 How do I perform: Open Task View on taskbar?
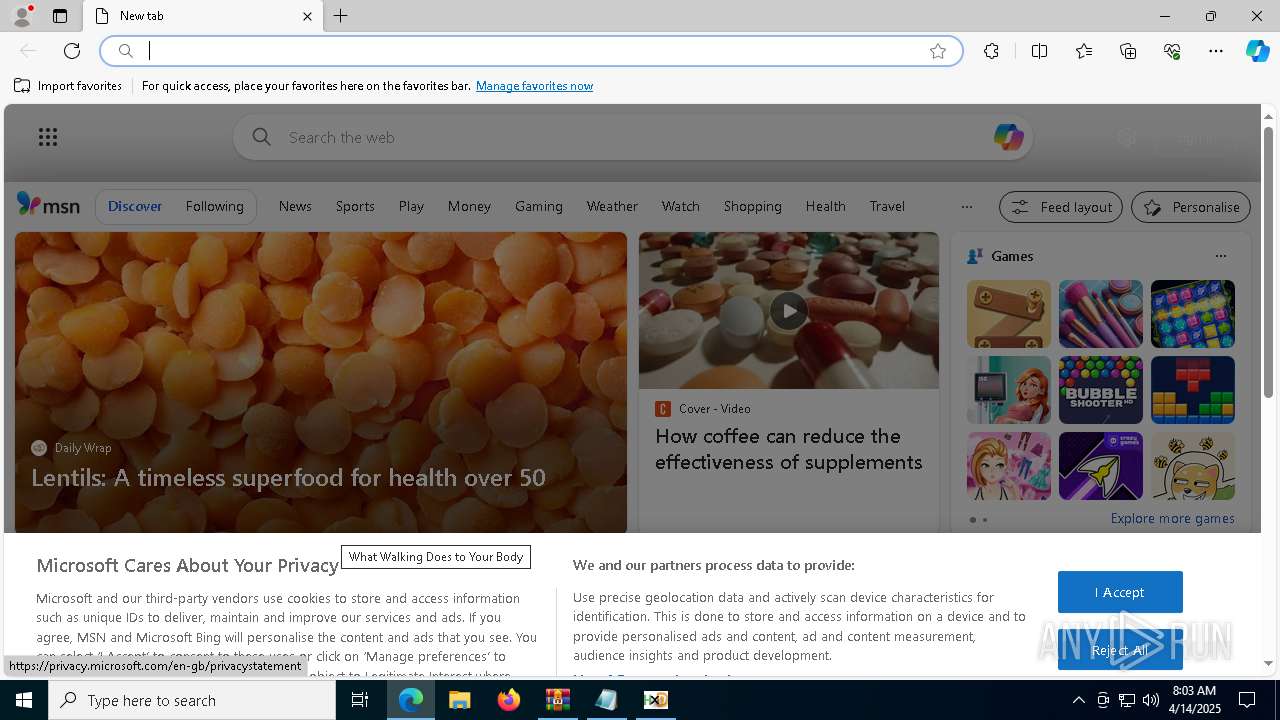(x=360, y=700)
